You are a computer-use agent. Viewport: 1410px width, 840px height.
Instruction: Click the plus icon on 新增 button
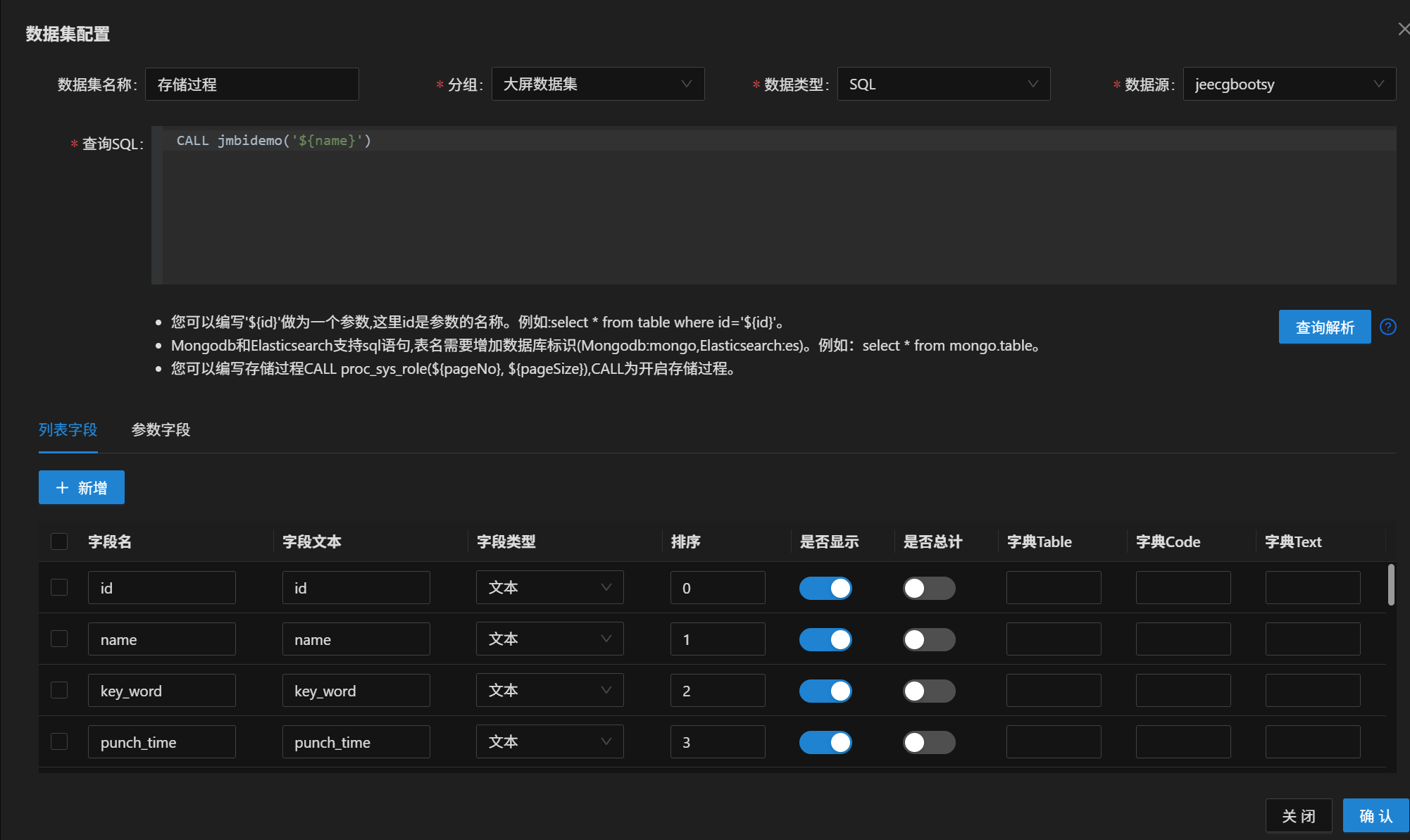pos(62,487)
